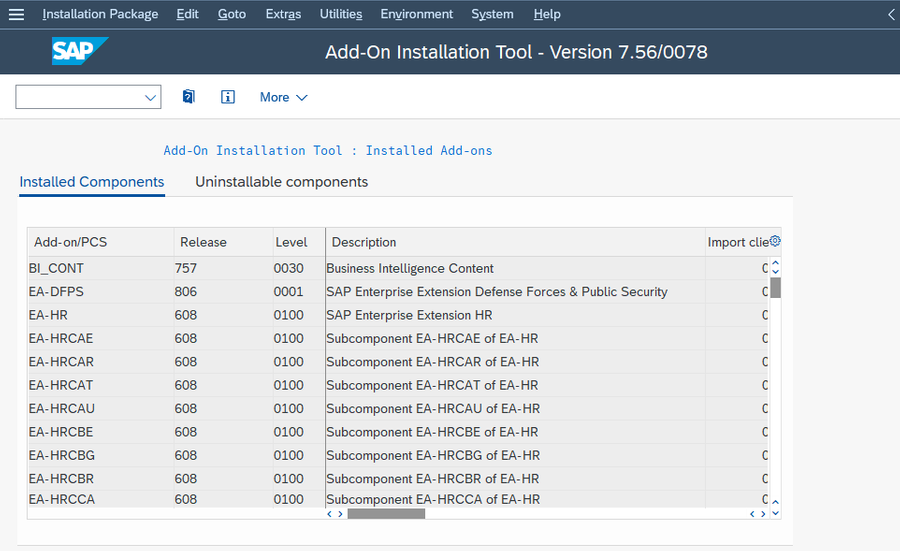Click the top up arrow of the vertical scrollbar
900x551 pixels.
point(775,263)
